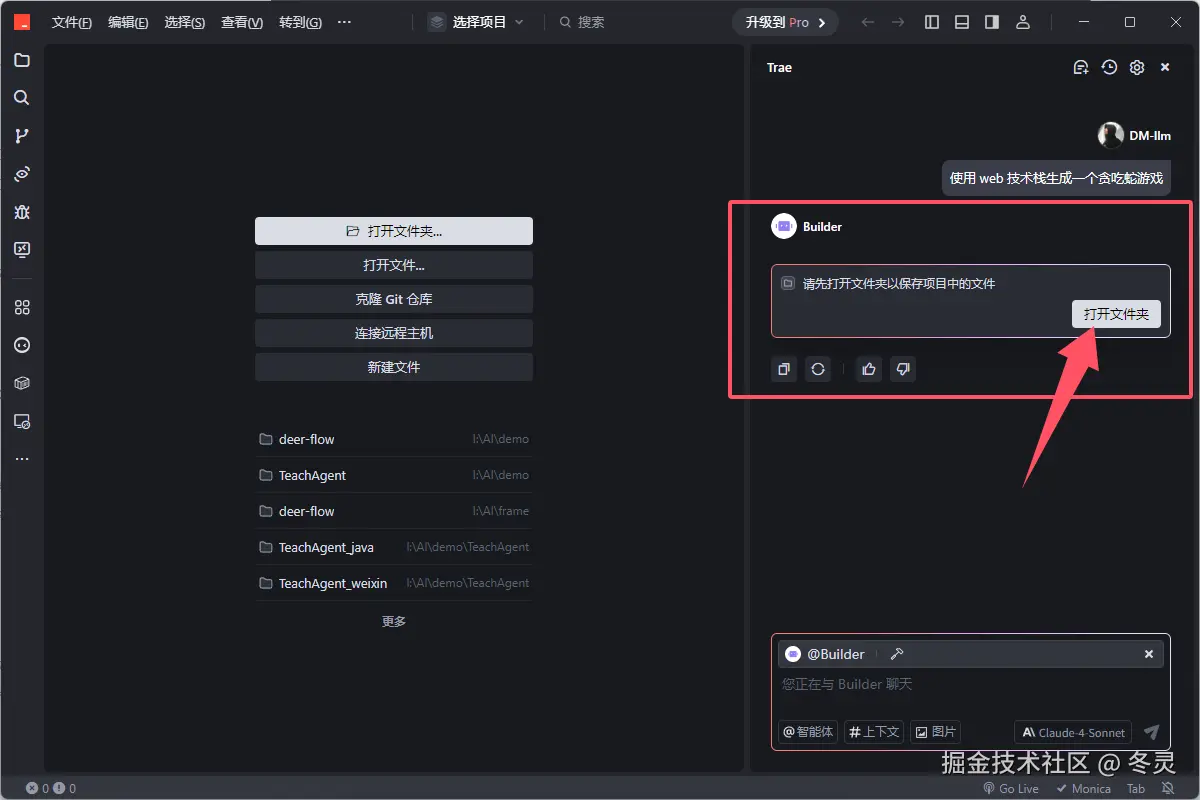Open the 查看 menu

click(240, 21)
